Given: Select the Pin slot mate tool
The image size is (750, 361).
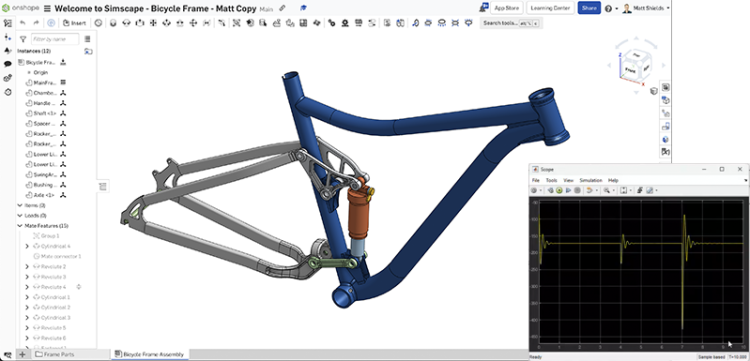Looking at the screenshot, I should tap(180, 23).
